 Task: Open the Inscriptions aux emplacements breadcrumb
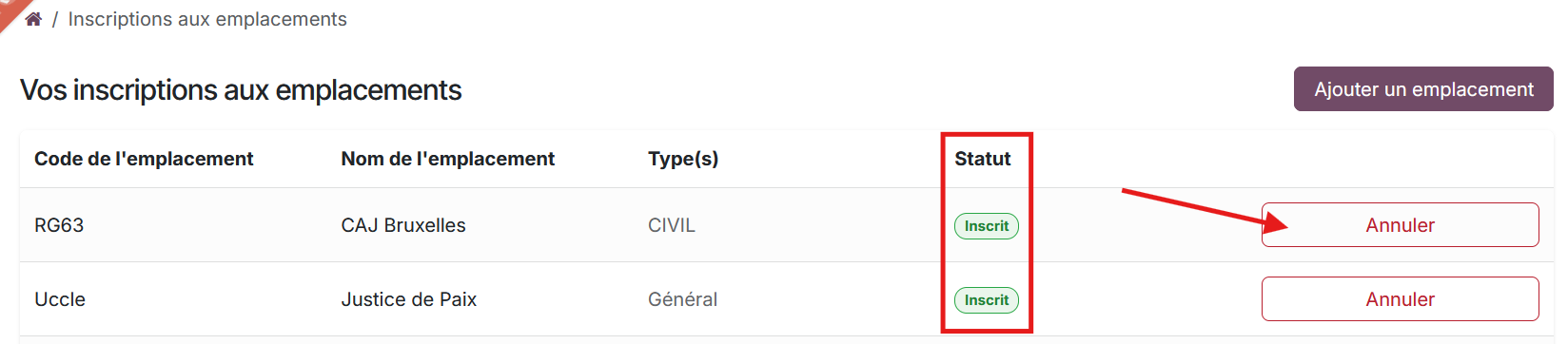point(207,19)
